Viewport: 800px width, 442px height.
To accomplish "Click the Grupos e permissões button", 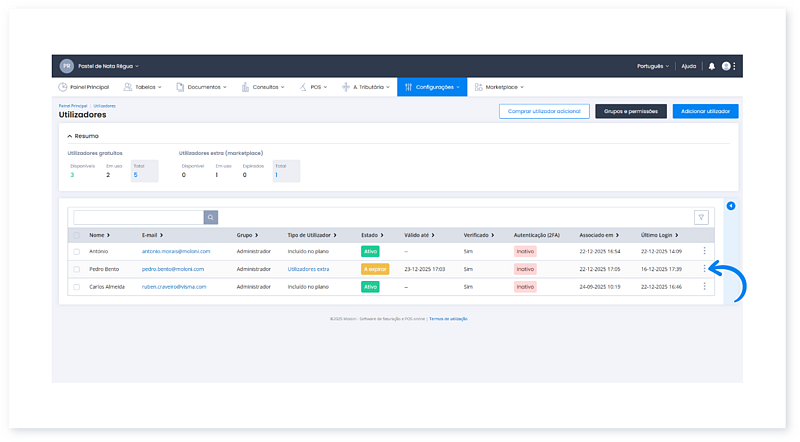I will point(630,111).
